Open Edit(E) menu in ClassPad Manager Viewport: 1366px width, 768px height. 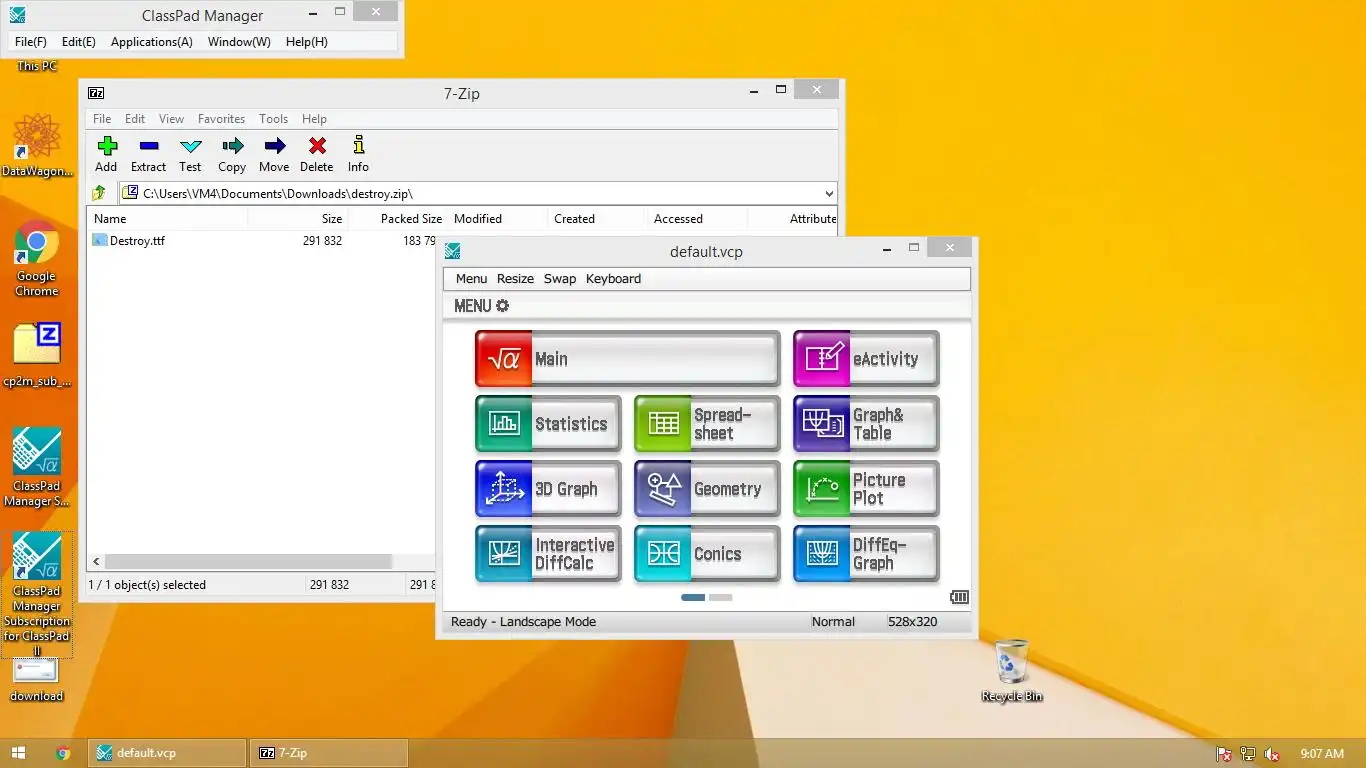point(79,42)
